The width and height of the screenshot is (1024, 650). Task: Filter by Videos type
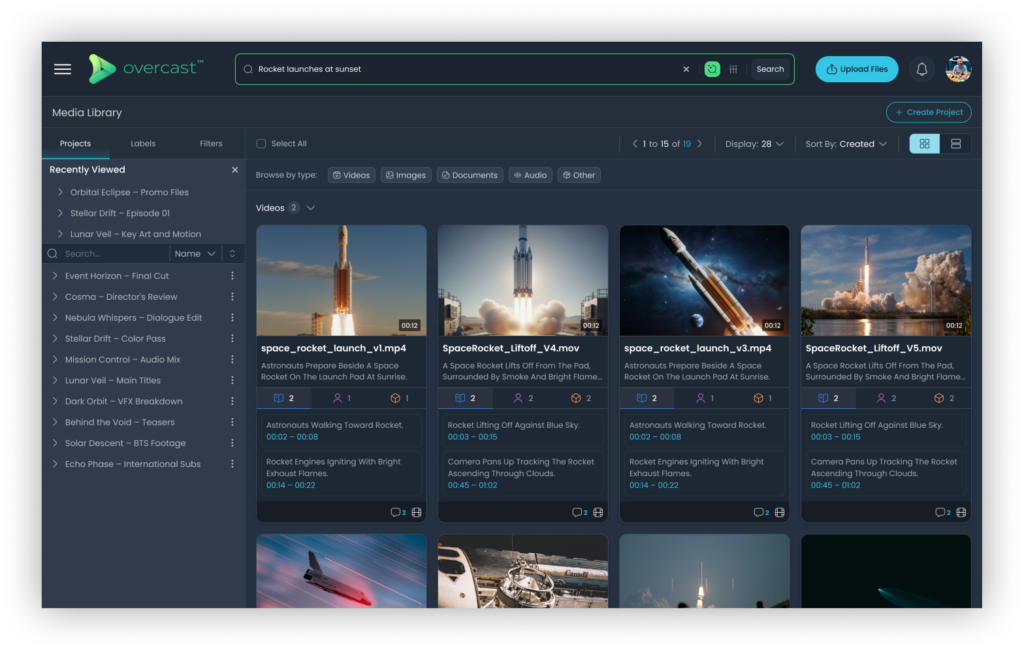point(351,175)
